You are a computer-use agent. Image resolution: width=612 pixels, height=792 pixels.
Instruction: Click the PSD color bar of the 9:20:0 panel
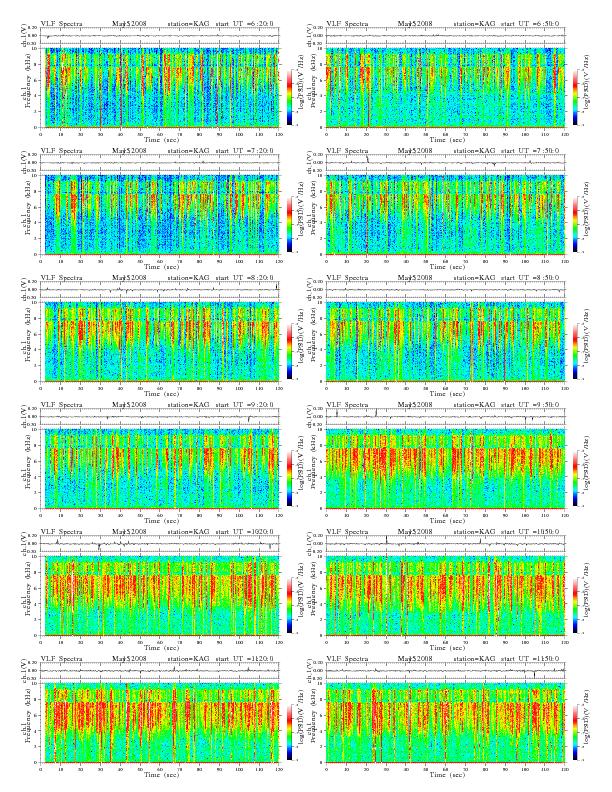[289, 478]
